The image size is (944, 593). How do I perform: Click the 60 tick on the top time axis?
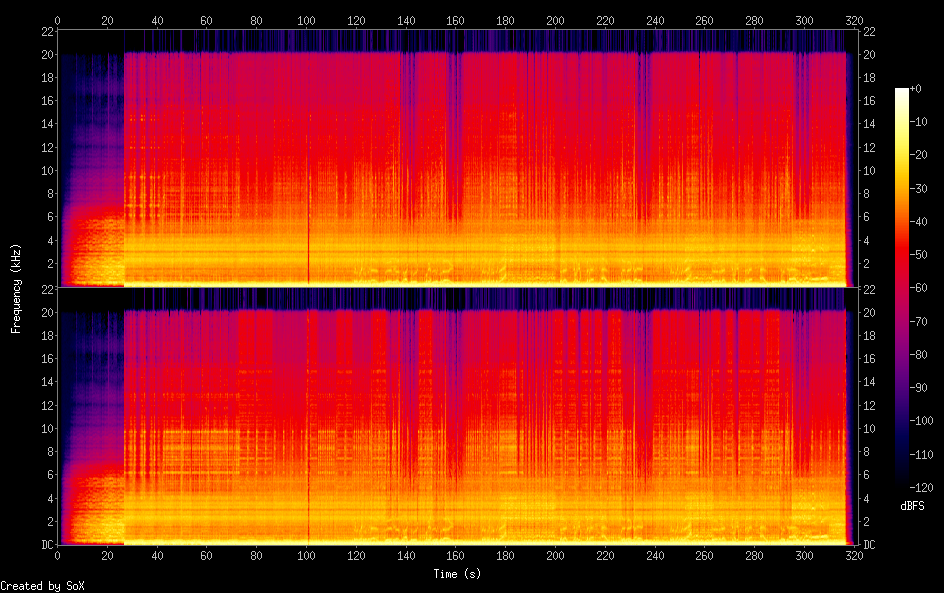point(207,19)
